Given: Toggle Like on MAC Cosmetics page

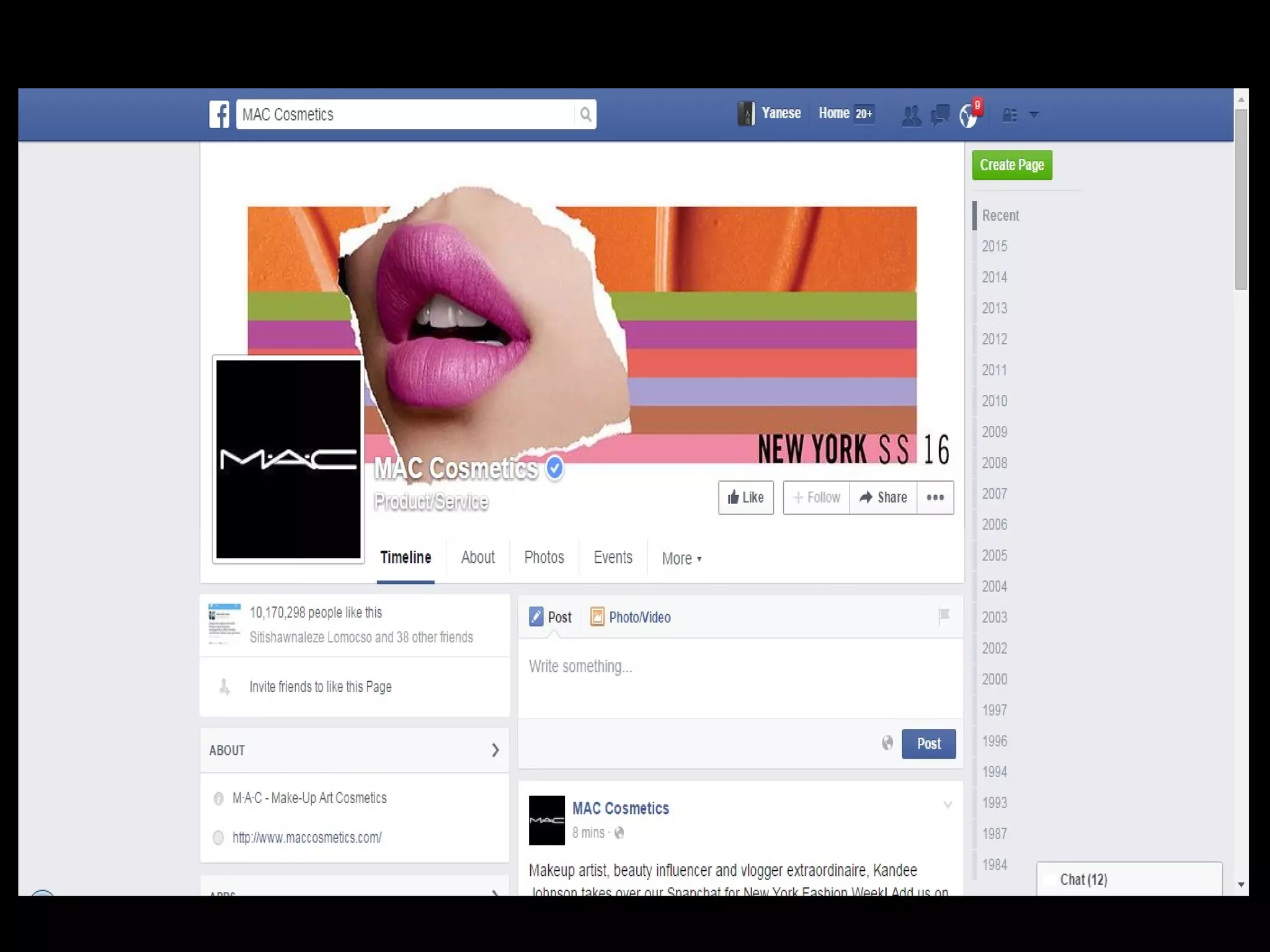Looking at the screenshot, I should (745, 497).
